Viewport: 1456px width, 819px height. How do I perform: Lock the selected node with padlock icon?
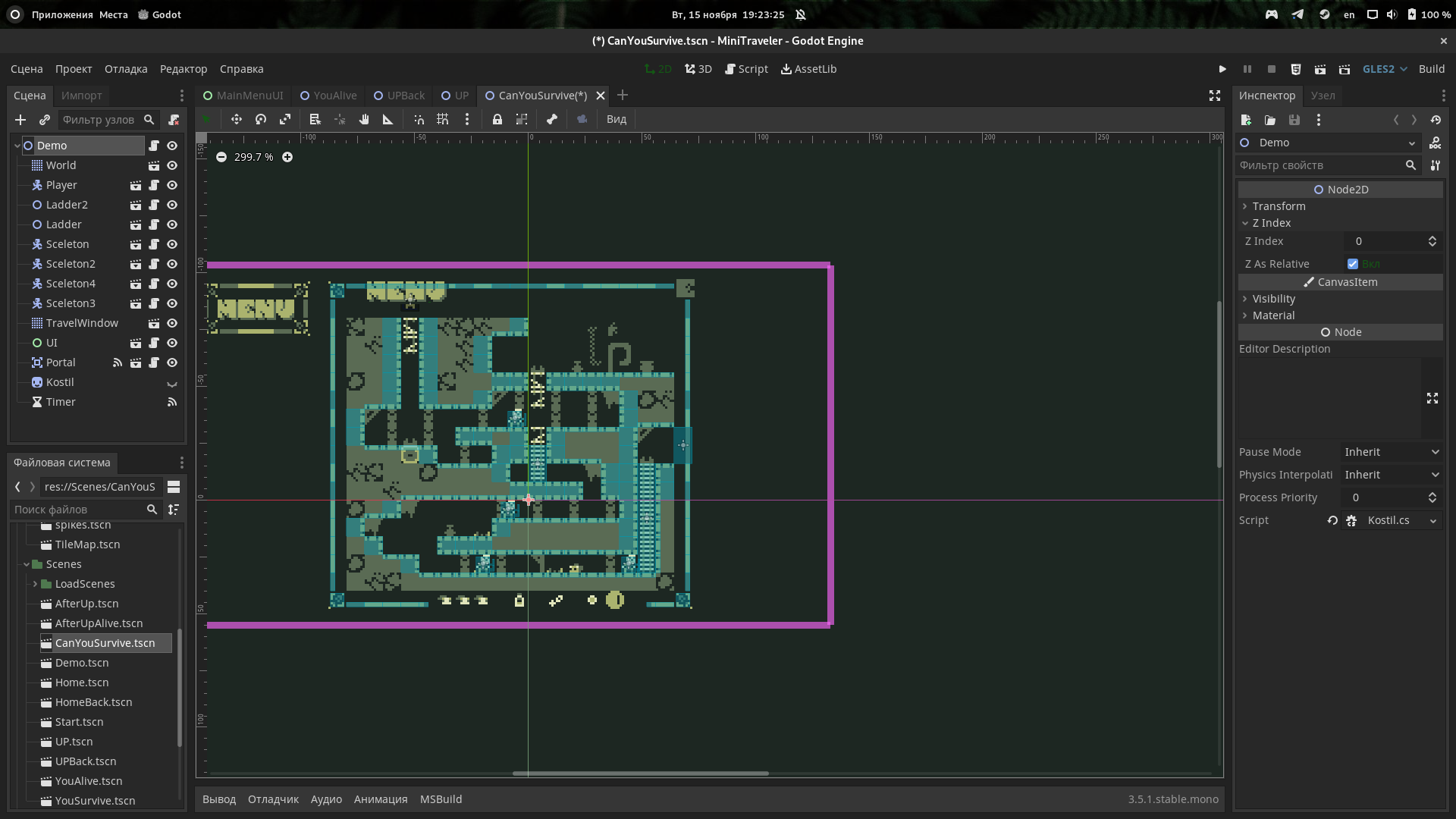click(497, 119)
